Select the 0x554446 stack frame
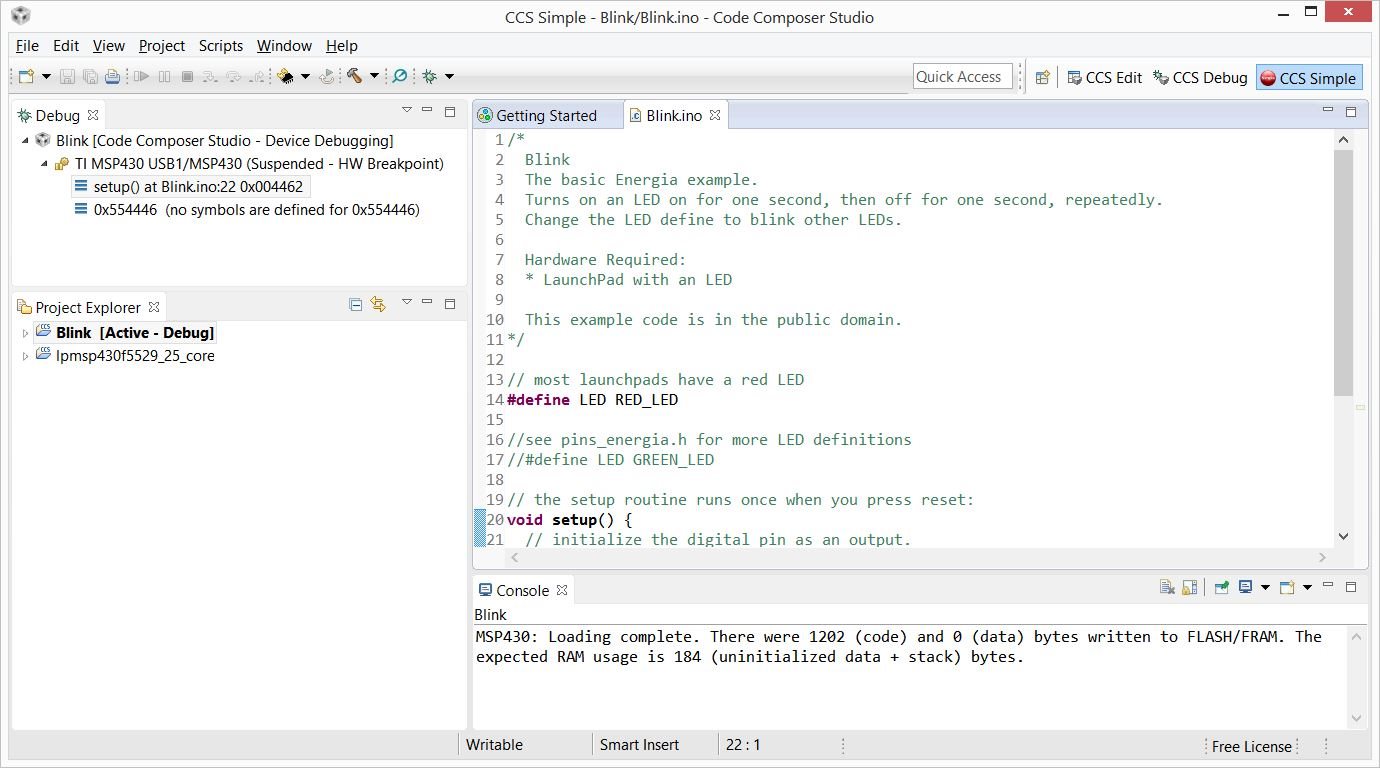 click(248, 210)
